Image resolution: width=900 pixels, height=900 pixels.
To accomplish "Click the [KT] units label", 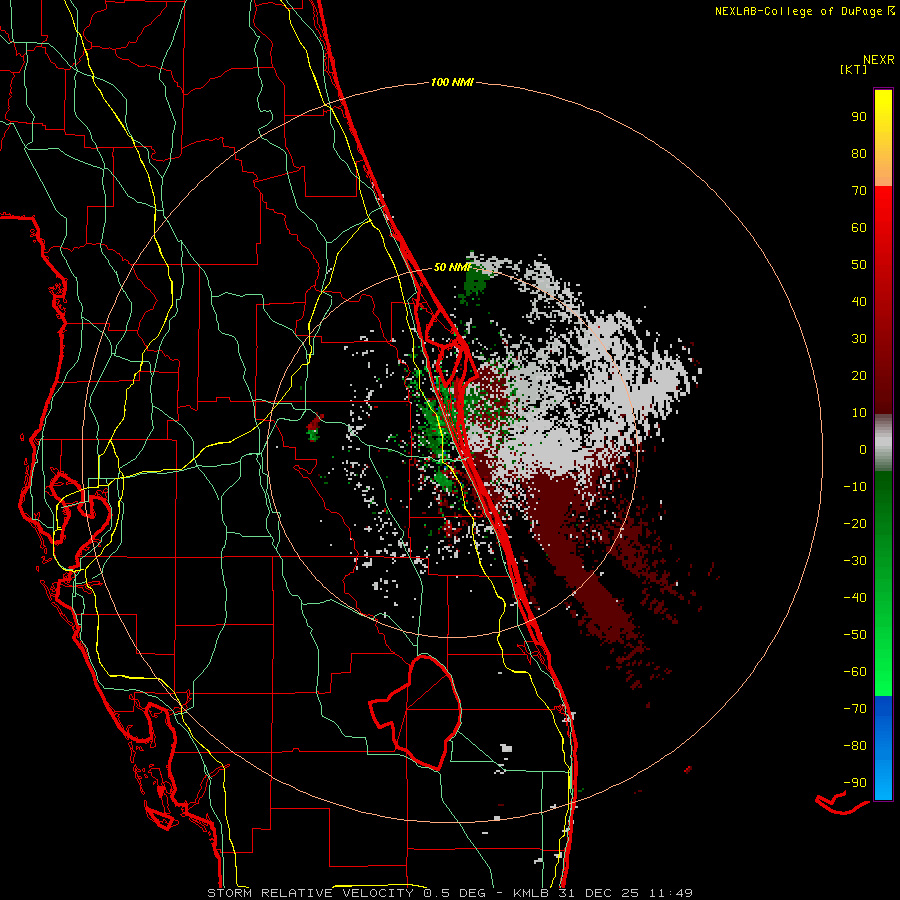I will coord(854,69).
